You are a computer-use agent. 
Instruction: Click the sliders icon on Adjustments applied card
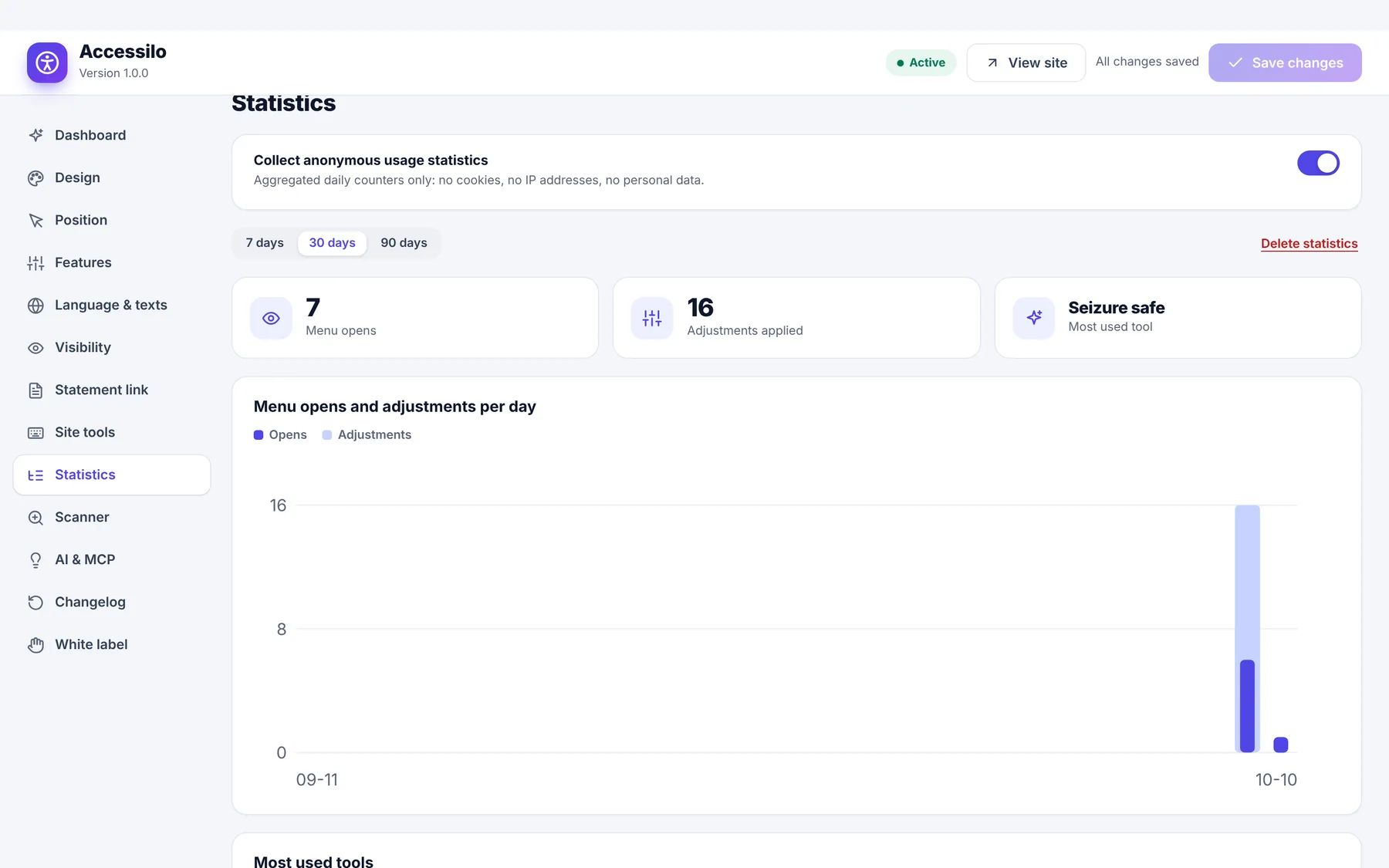pos(652,318)
